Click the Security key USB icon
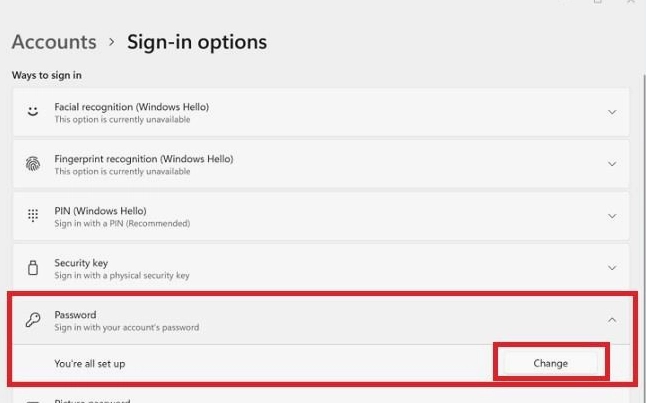 click(33, 268)
